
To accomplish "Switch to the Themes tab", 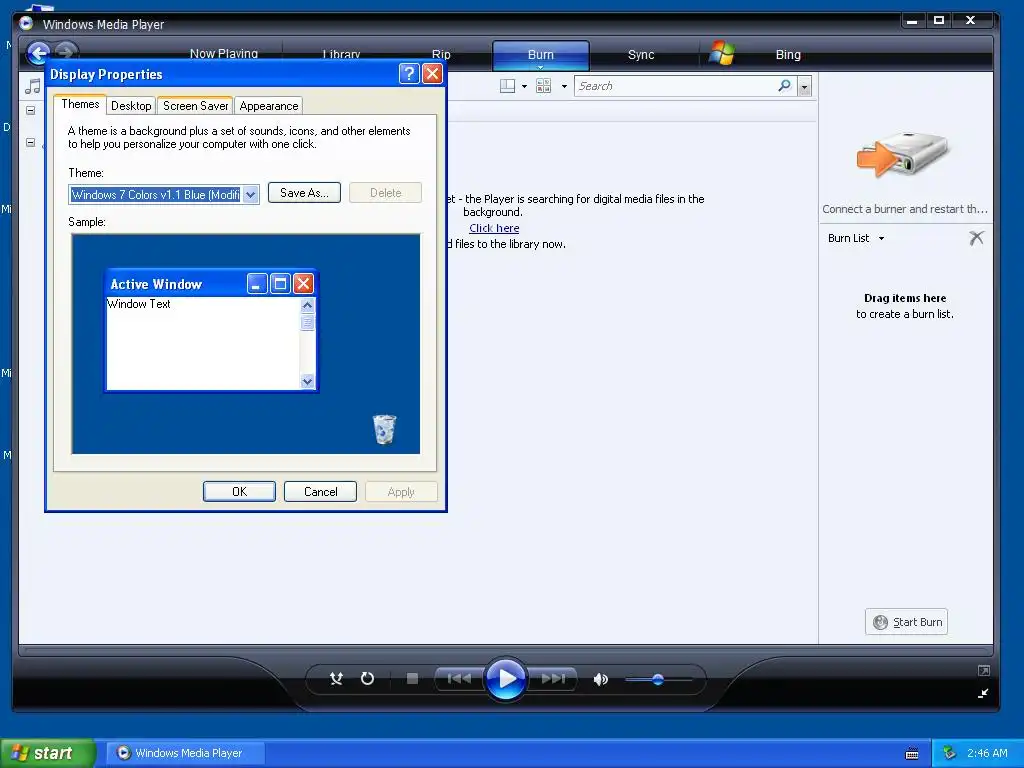I will (80, 104).
